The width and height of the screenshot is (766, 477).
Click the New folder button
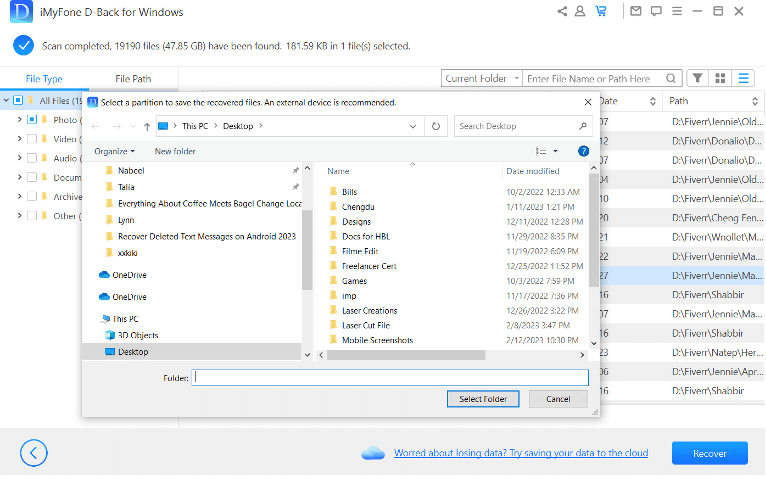tap(175, 152)
